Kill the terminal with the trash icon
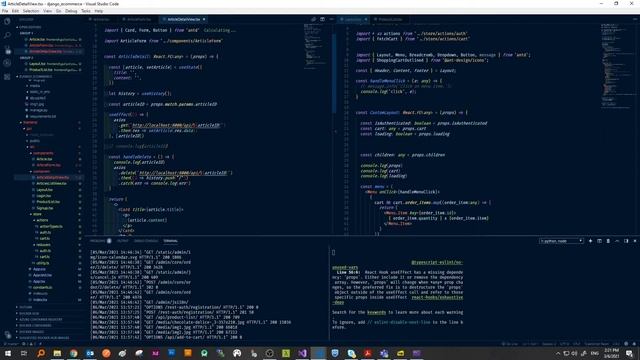Viewport: 640px width, 360px height. tap(608, 241)
